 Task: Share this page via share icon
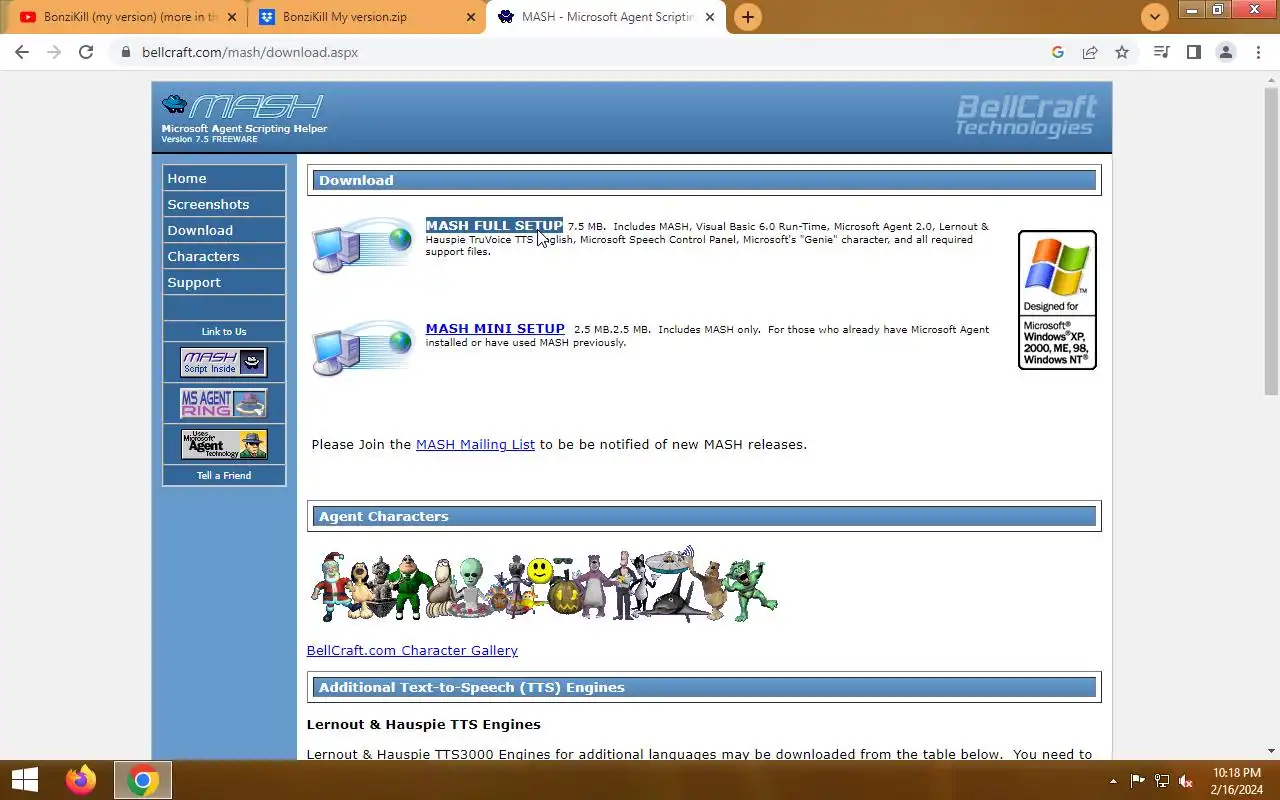point(1090,52)
